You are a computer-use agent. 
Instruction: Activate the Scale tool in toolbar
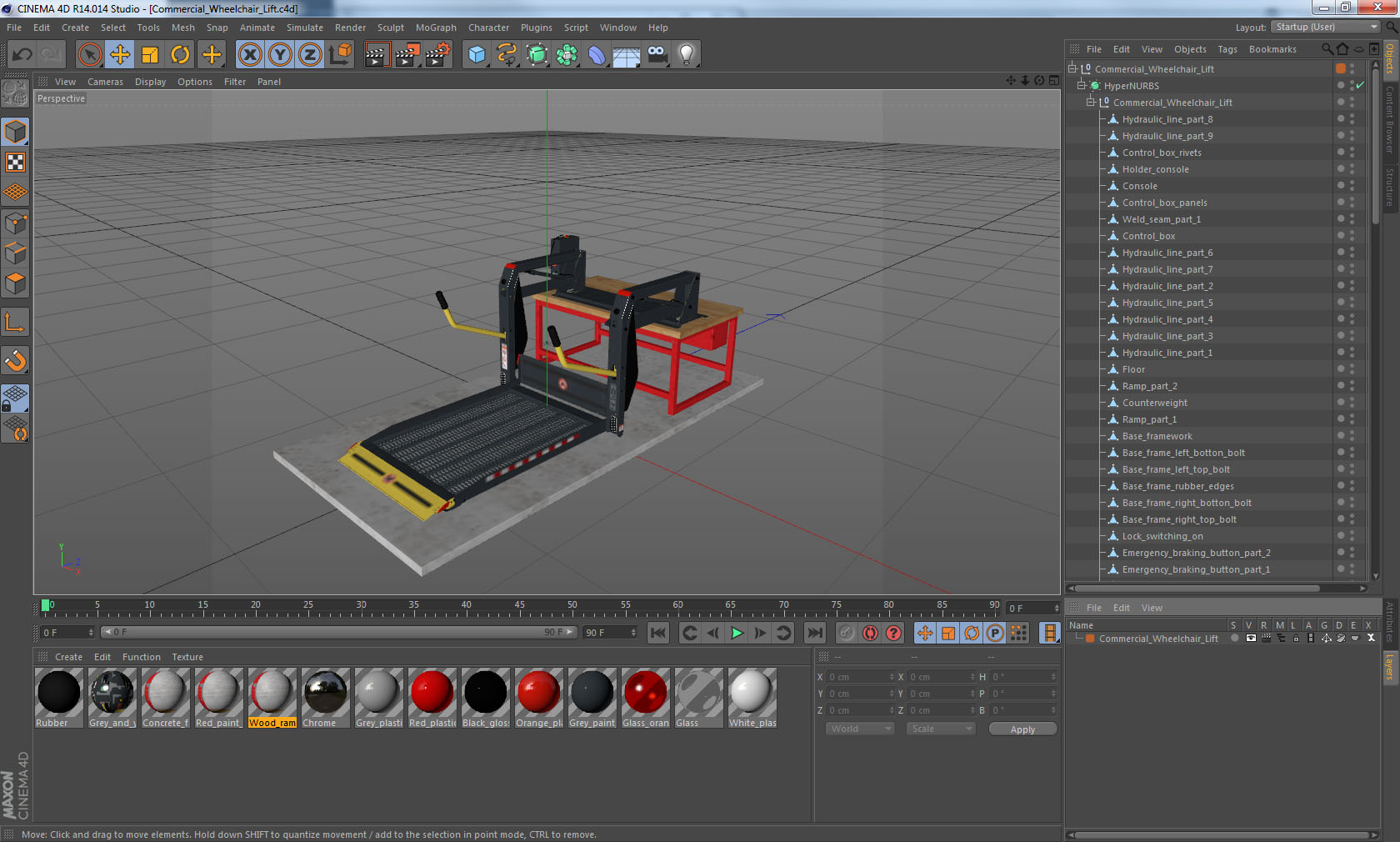click(150, 55)
